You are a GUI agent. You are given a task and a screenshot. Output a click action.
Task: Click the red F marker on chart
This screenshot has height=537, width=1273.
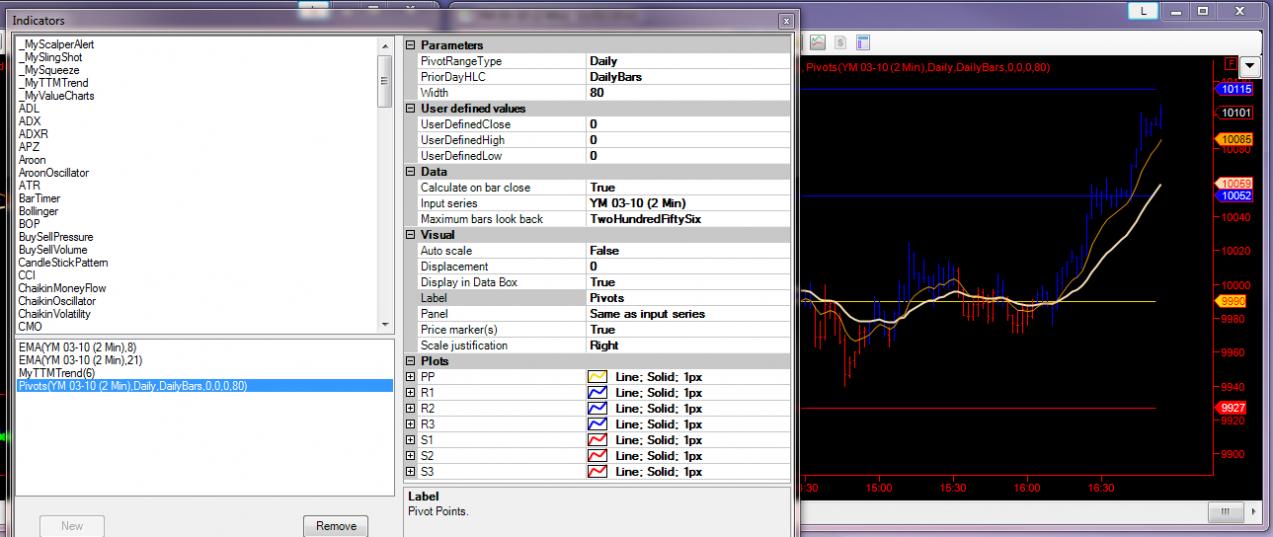(1230, 64)
